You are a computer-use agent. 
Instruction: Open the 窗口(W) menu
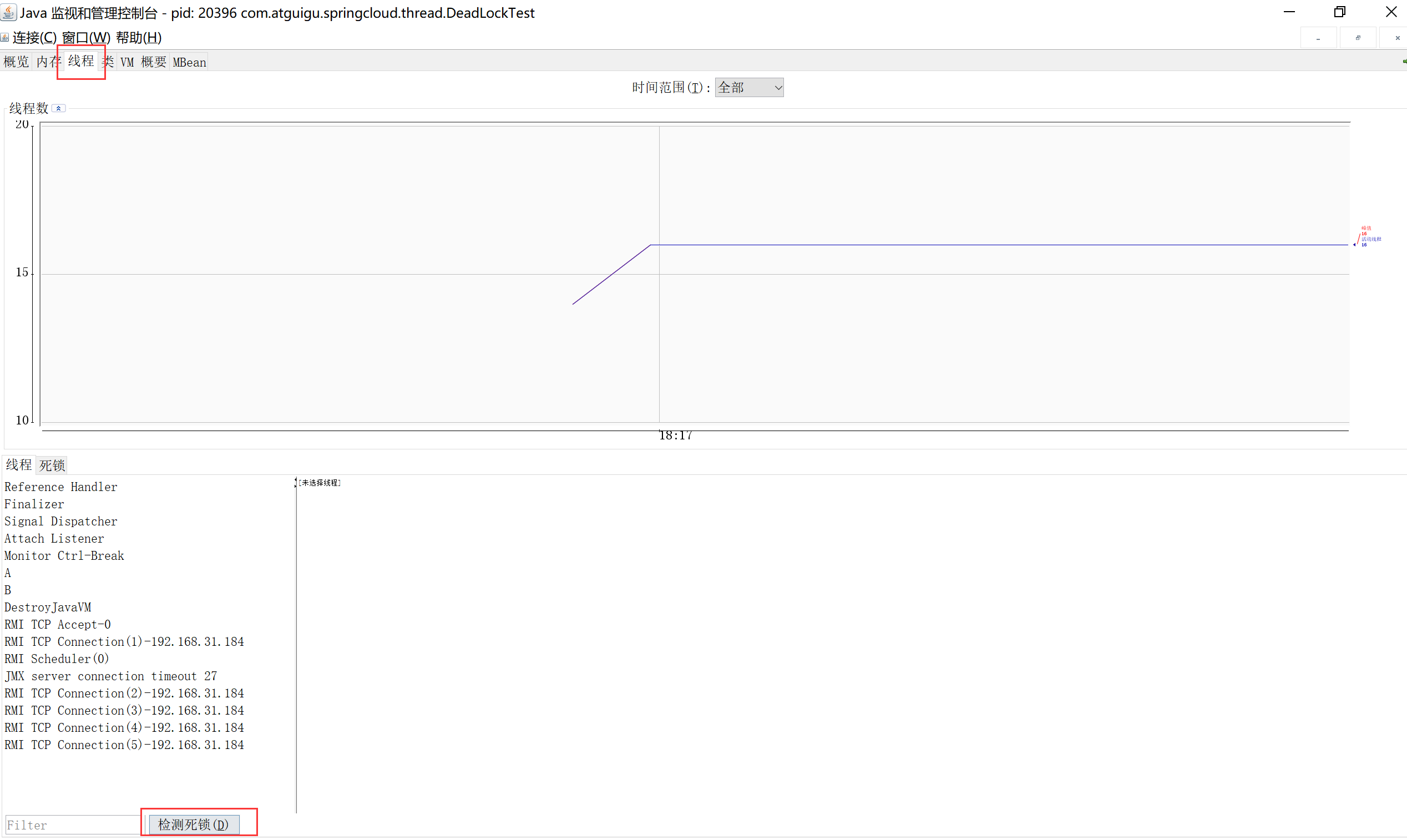click(85, 38)
